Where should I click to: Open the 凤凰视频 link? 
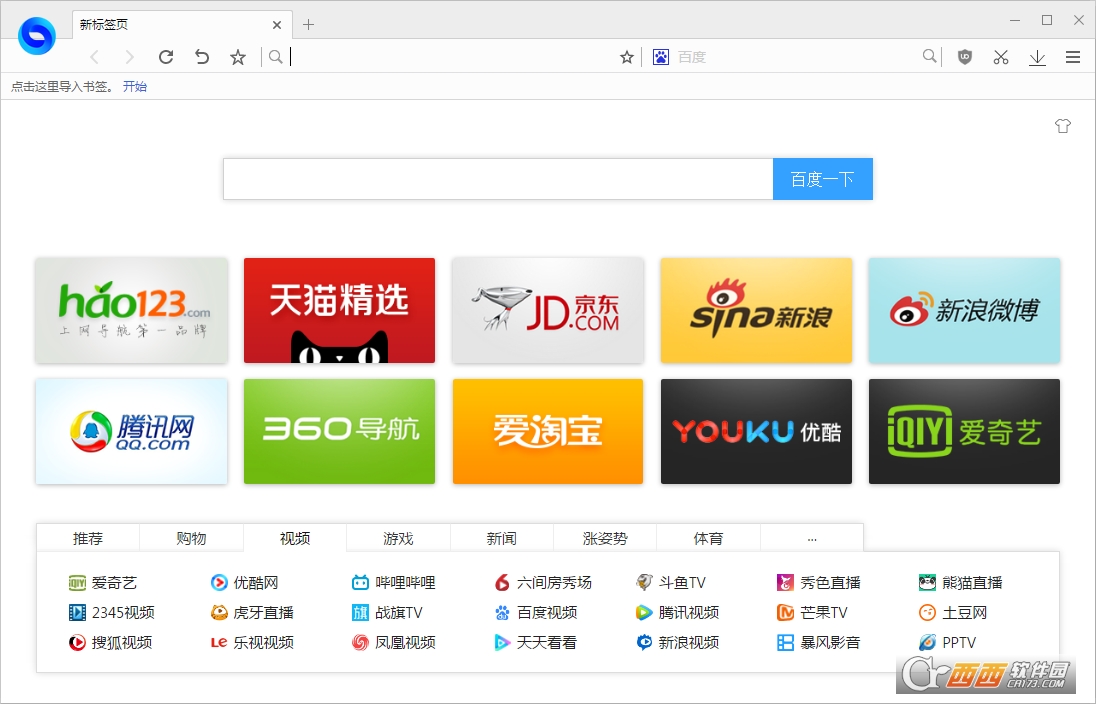(394, 642)
